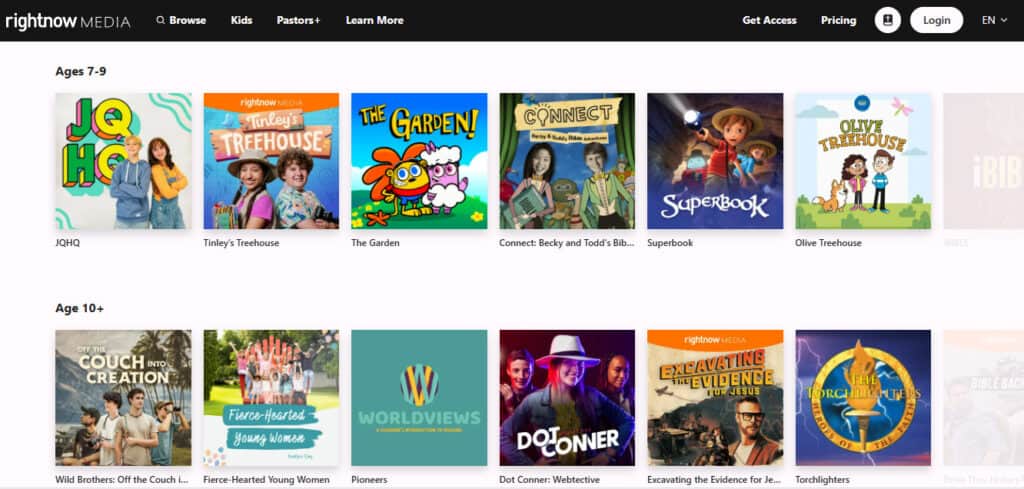
Task: Click 'Wild Brothers: Off the Couch i...' title
Action: tap(122, 480)
